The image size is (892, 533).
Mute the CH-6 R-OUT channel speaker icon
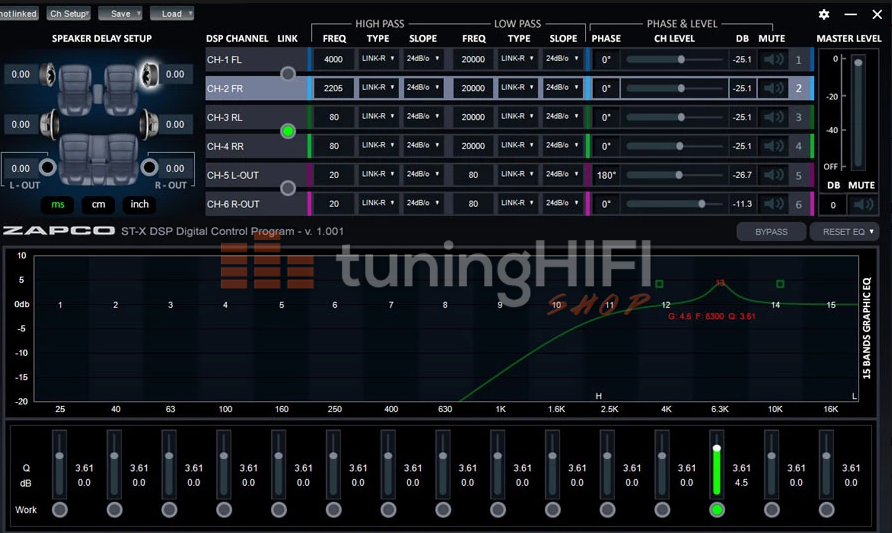[x=773, y=204]
